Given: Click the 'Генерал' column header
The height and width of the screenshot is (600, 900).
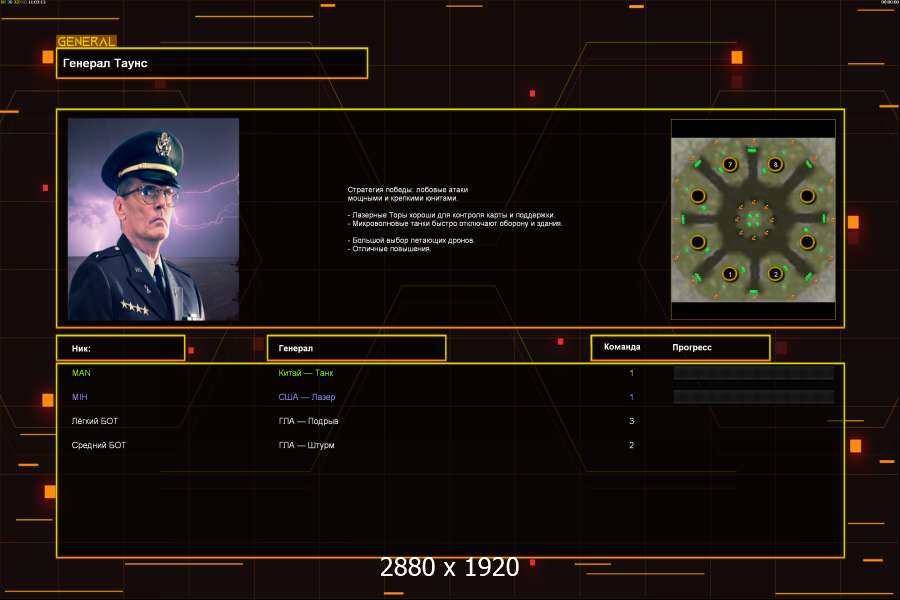Looking at the screenshot, I should pos(356,348).
